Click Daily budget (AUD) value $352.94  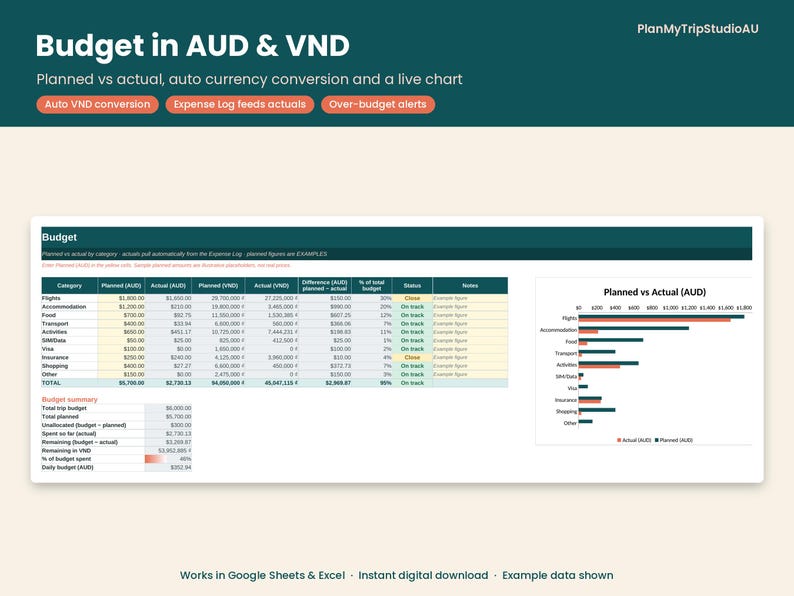tap(168, 467)
